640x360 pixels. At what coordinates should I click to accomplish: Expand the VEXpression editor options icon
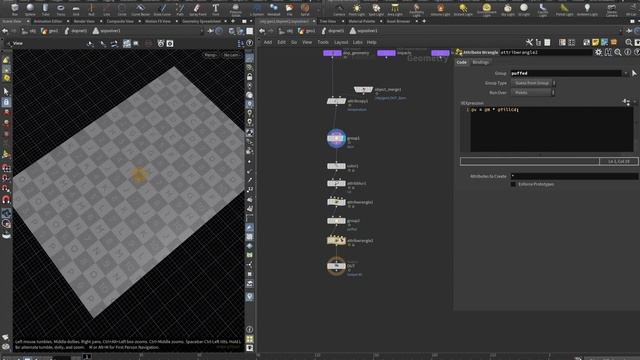point(626,102)
